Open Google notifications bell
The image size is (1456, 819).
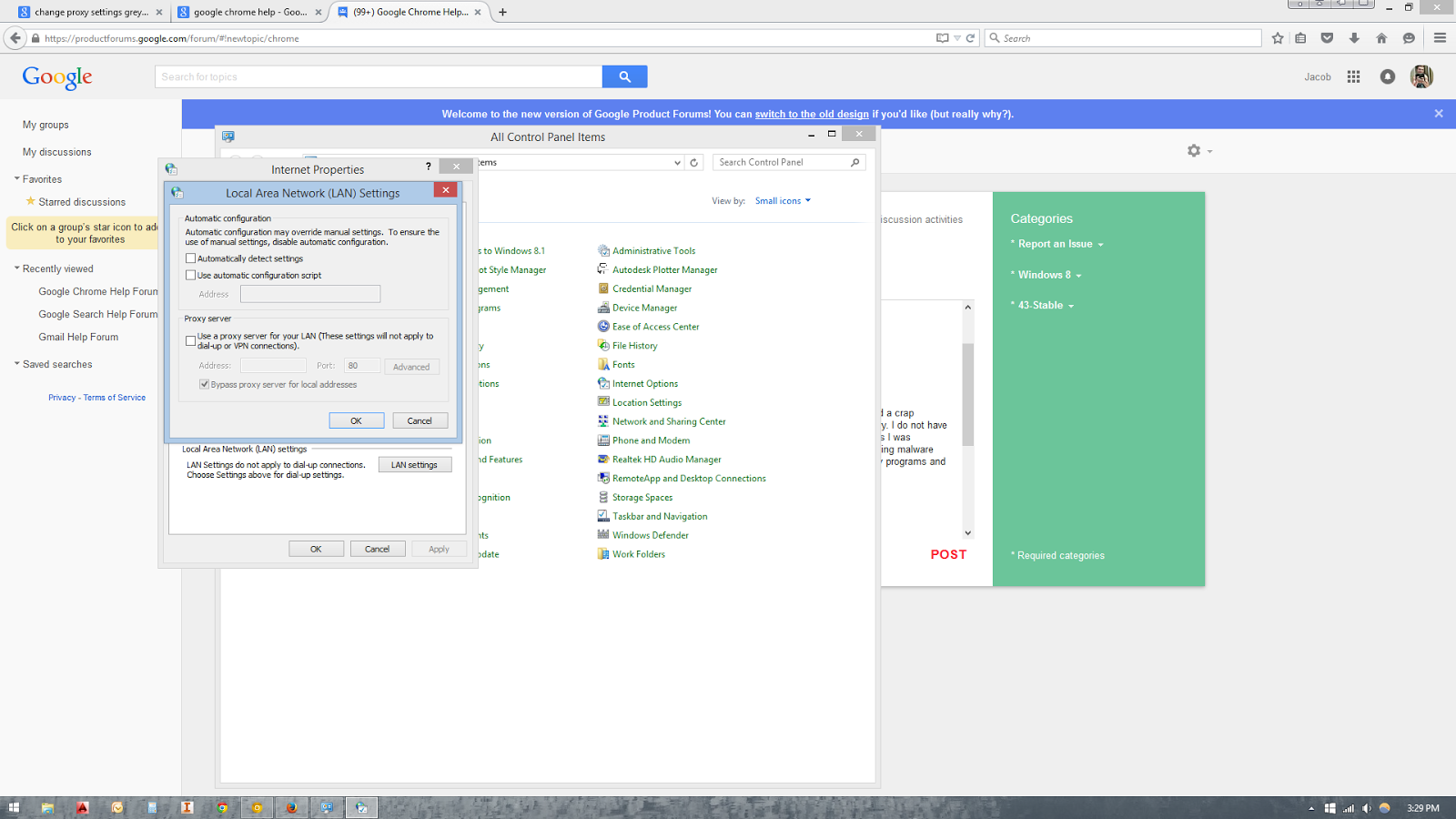1387,77
